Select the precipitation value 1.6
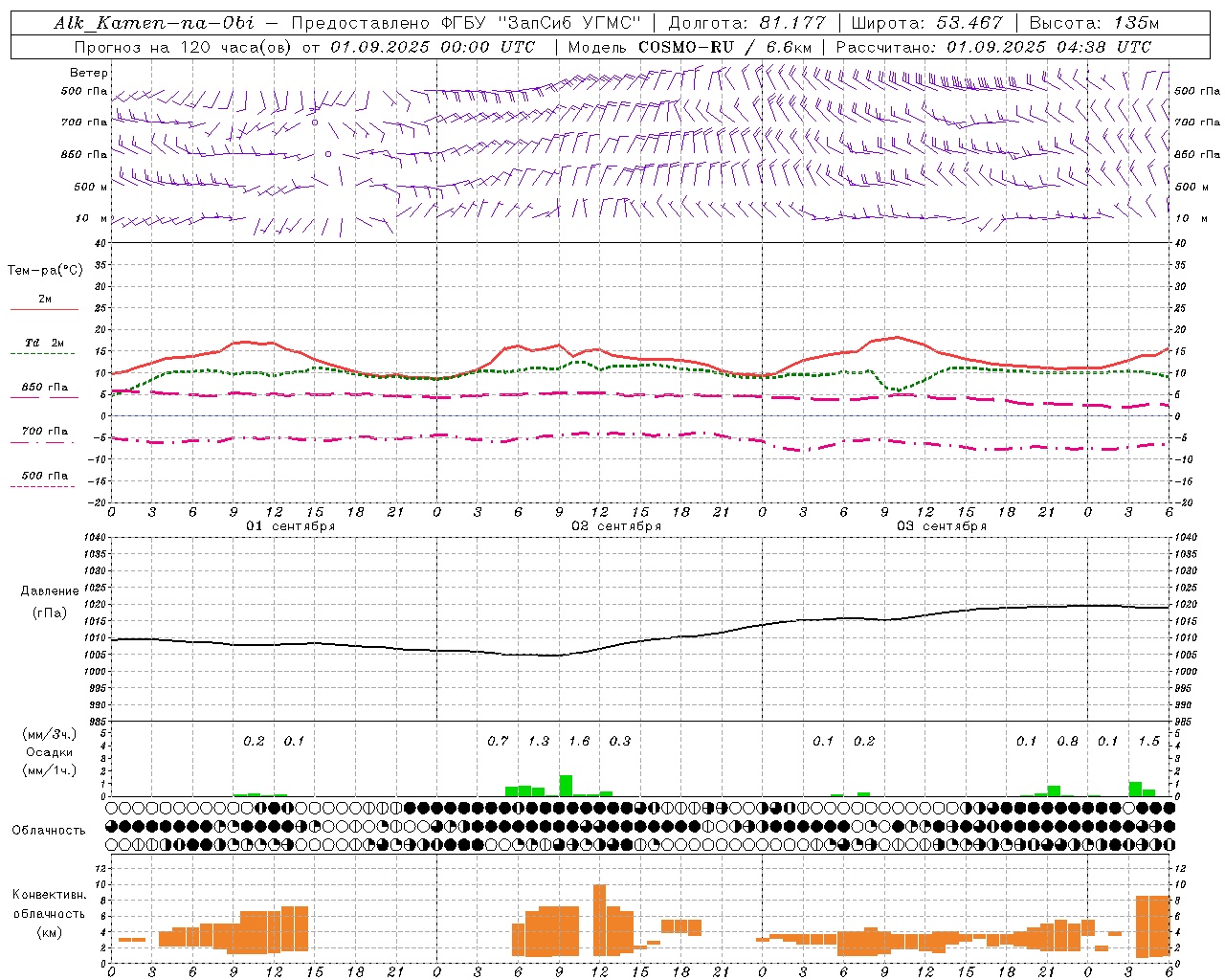1225x980 pixels. pyautogui.click(x=579, y=741)
